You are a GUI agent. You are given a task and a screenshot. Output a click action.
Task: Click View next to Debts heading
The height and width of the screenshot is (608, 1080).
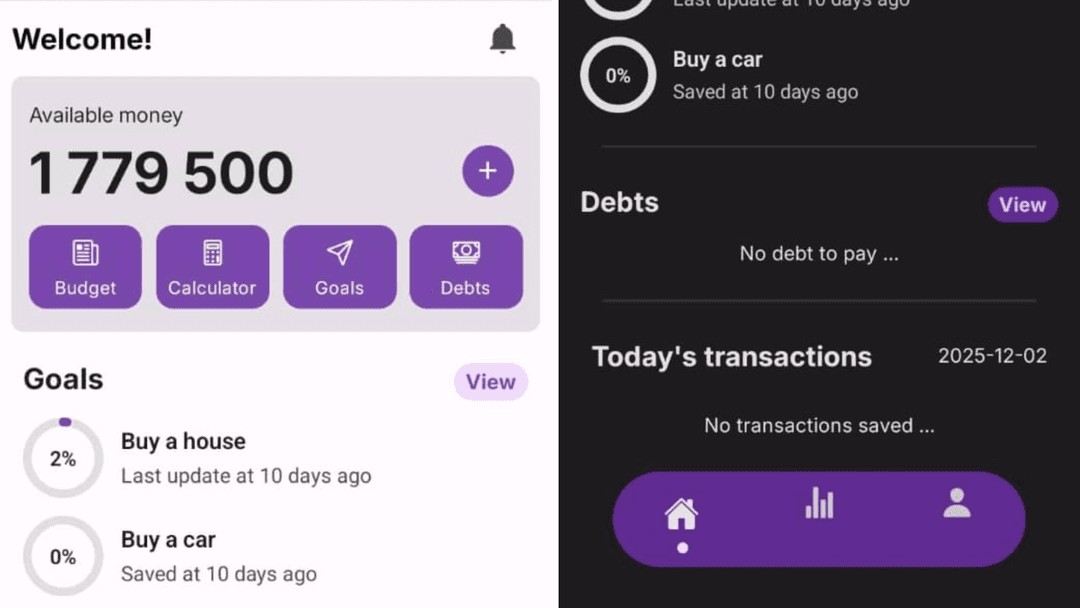pos(1022,205)
